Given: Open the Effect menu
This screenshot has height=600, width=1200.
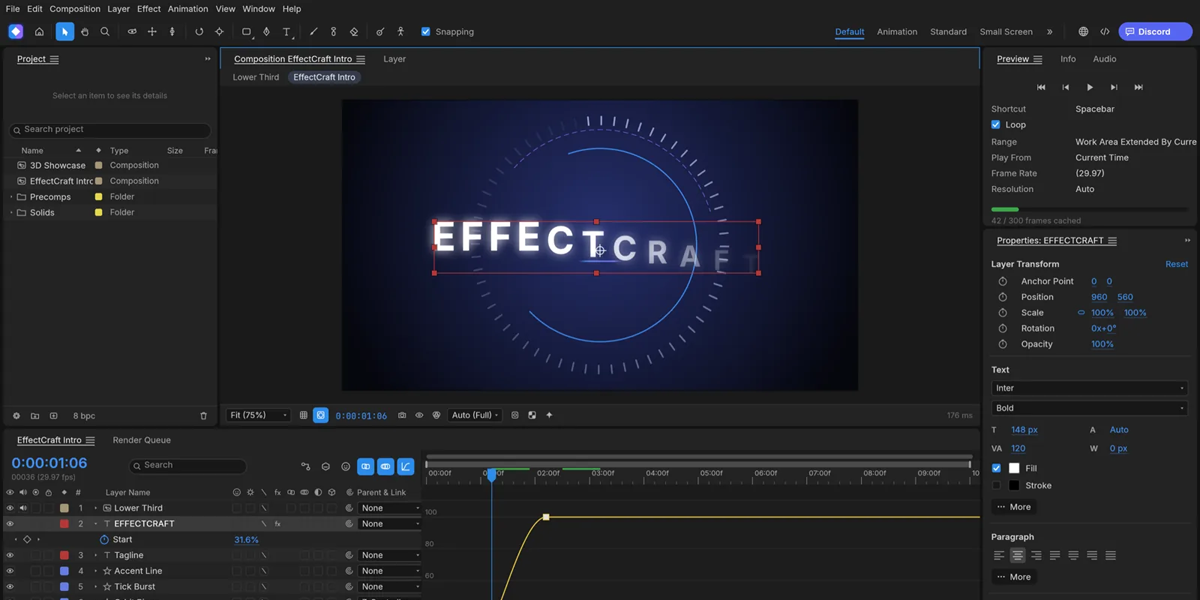Looking at the screenshot, I should click(x=149, y=9).
